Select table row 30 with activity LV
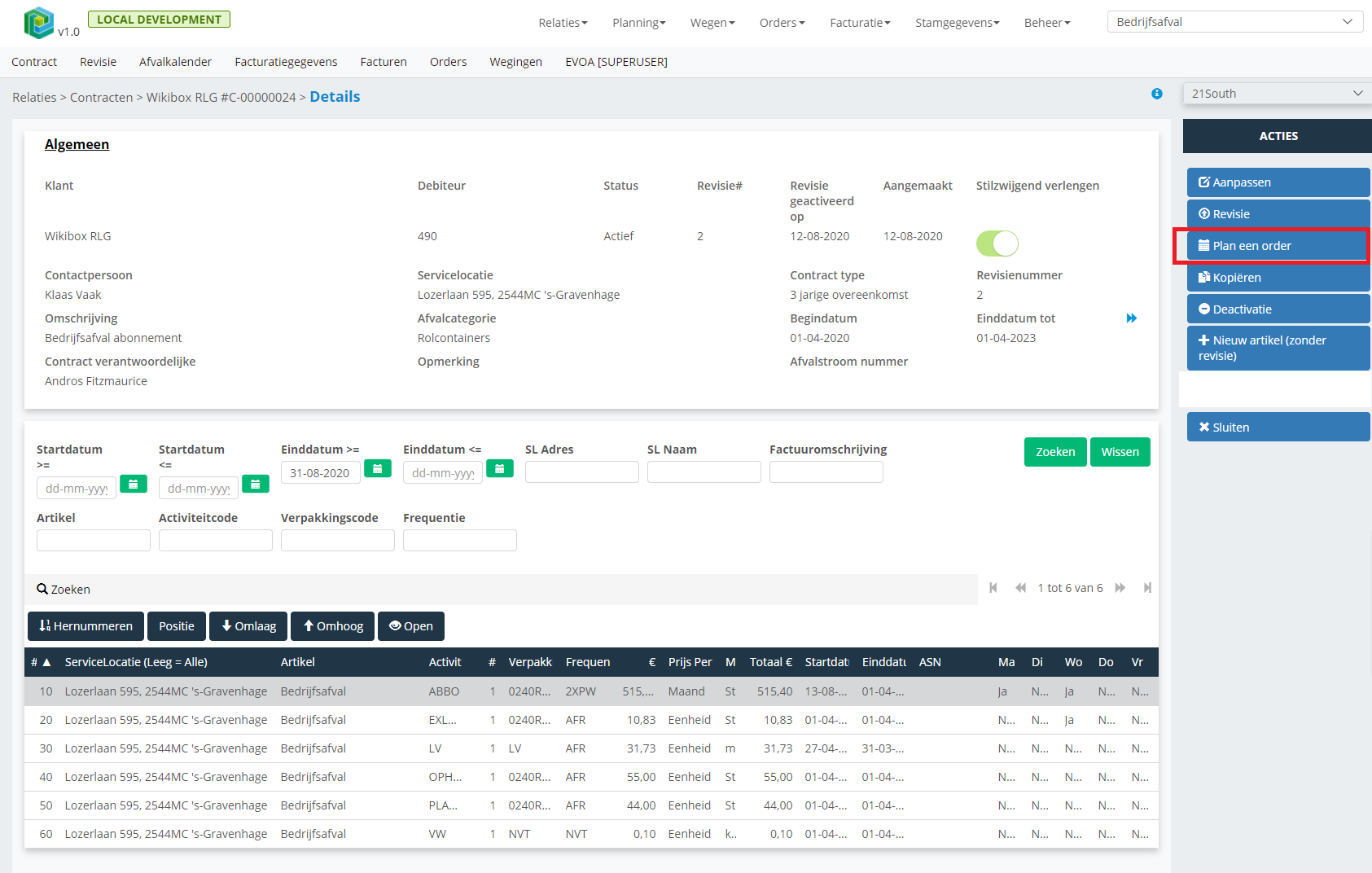 (x=591, y=748)
